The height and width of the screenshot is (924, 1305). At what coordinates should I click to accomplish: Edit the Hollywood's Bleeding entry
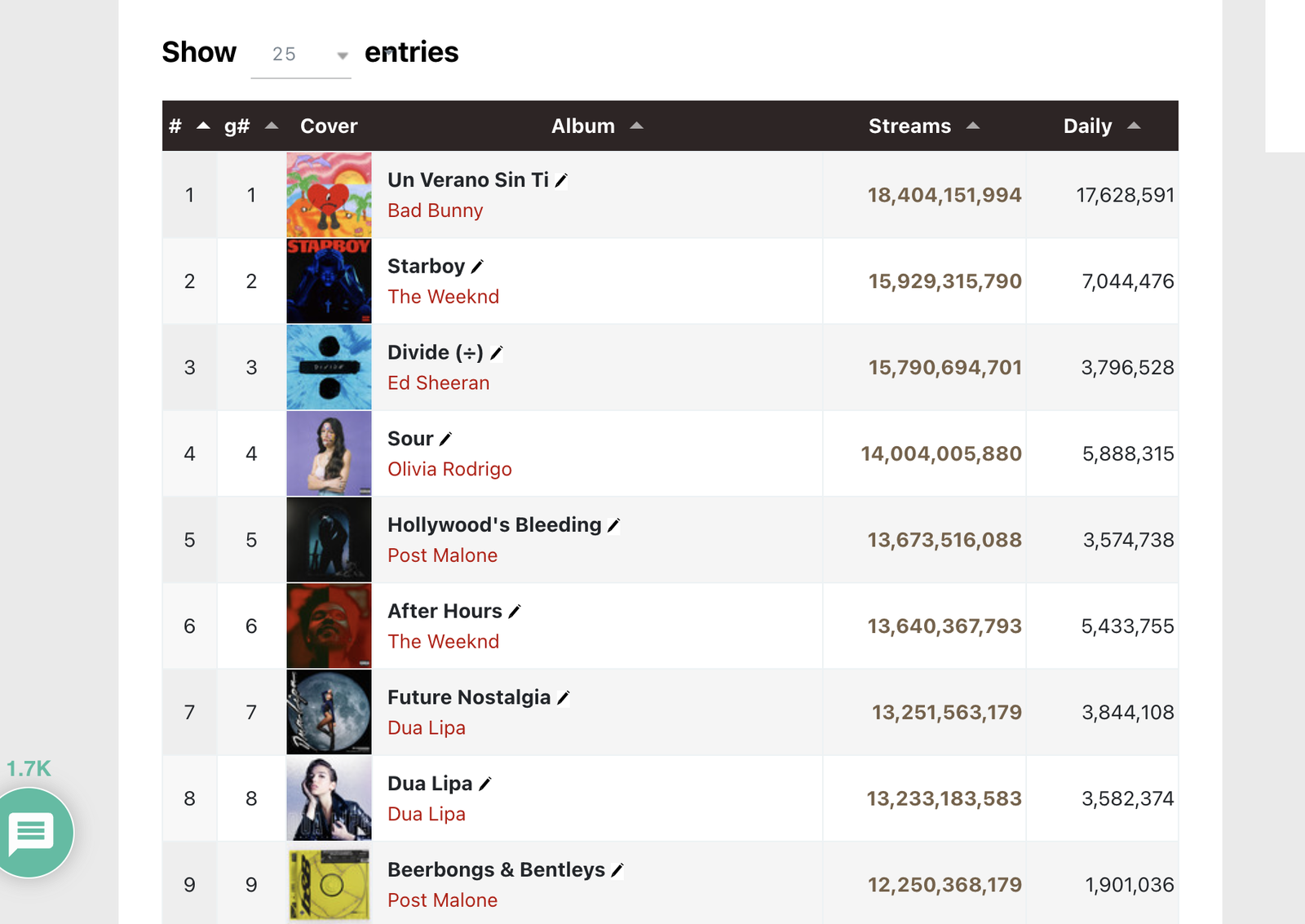pos(613,525)
